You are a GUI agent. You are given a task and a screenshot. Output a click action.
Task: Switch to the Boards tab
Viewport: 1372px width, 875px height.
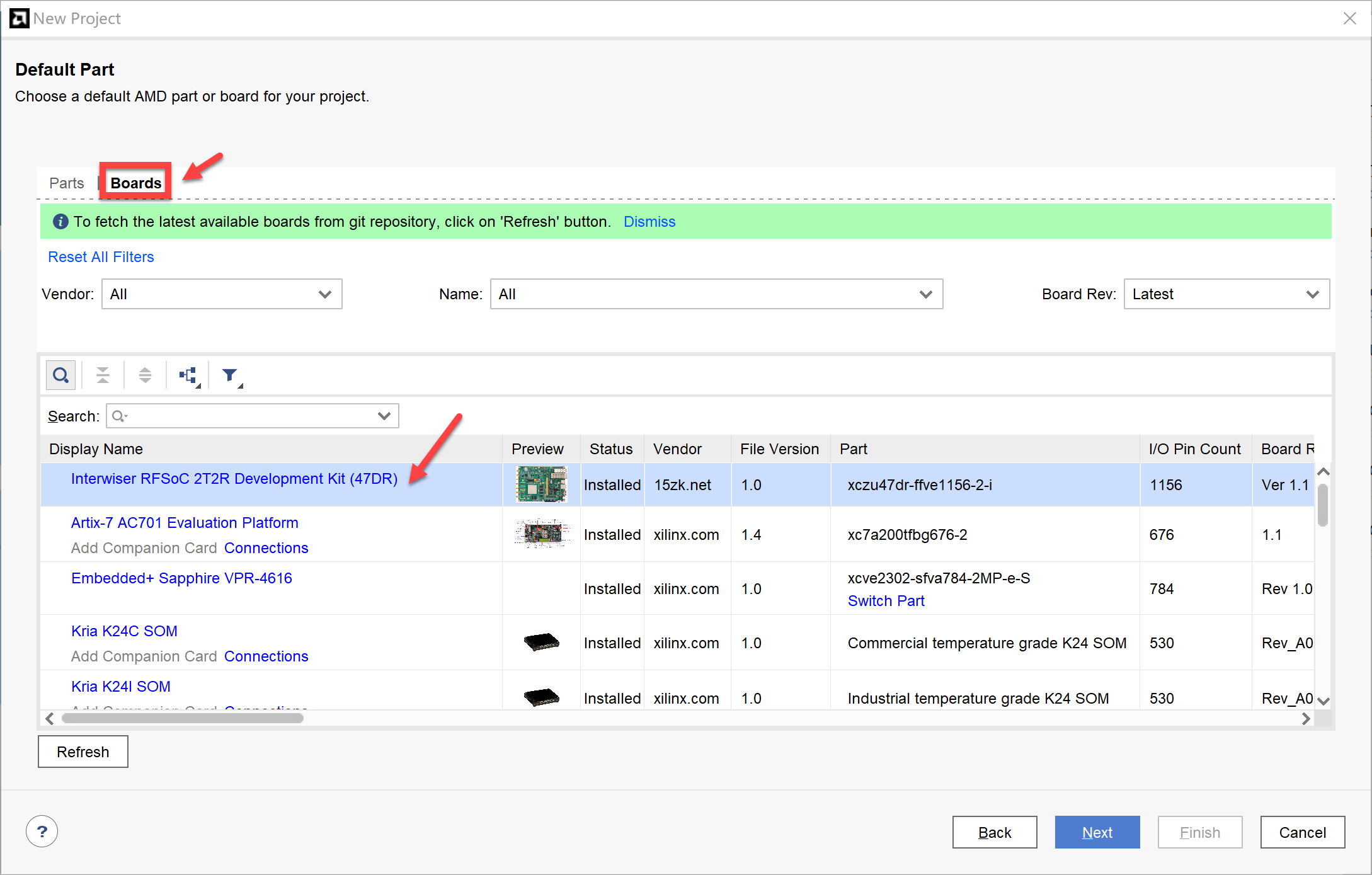[136, 183]
